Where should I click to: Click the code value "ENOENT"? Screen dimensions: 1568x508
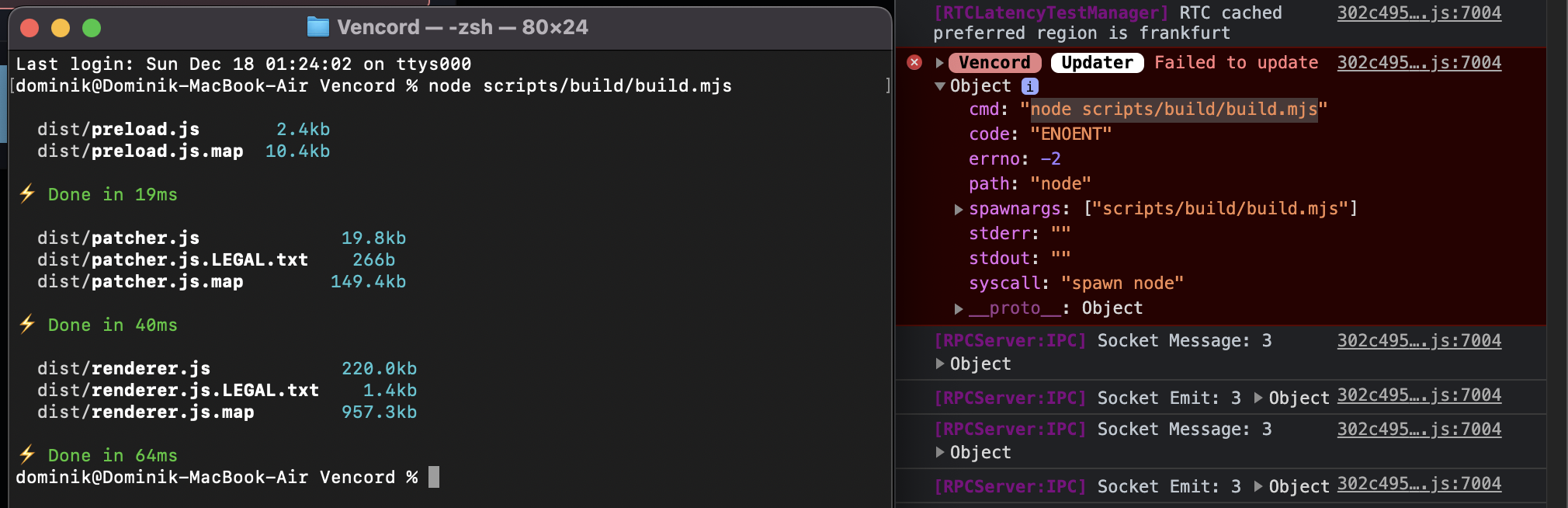[1070, 134]
